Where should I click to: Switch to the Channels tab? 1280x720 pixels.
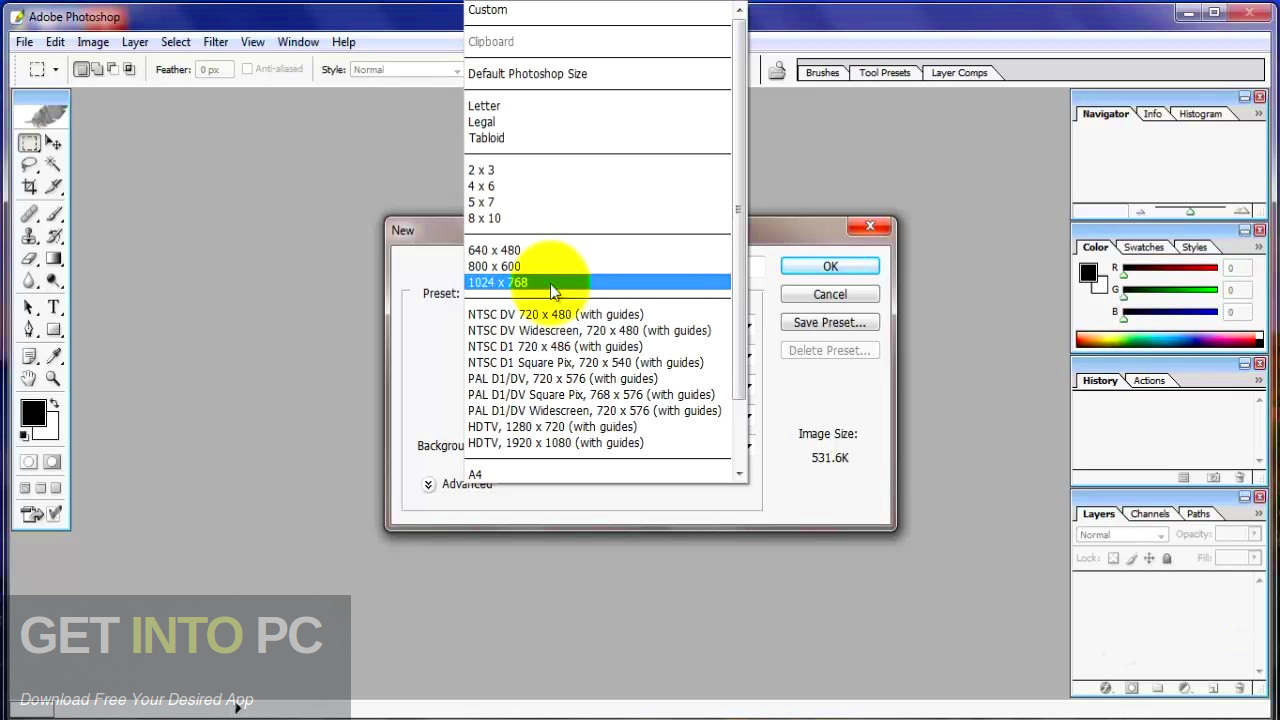(1149, 514)
